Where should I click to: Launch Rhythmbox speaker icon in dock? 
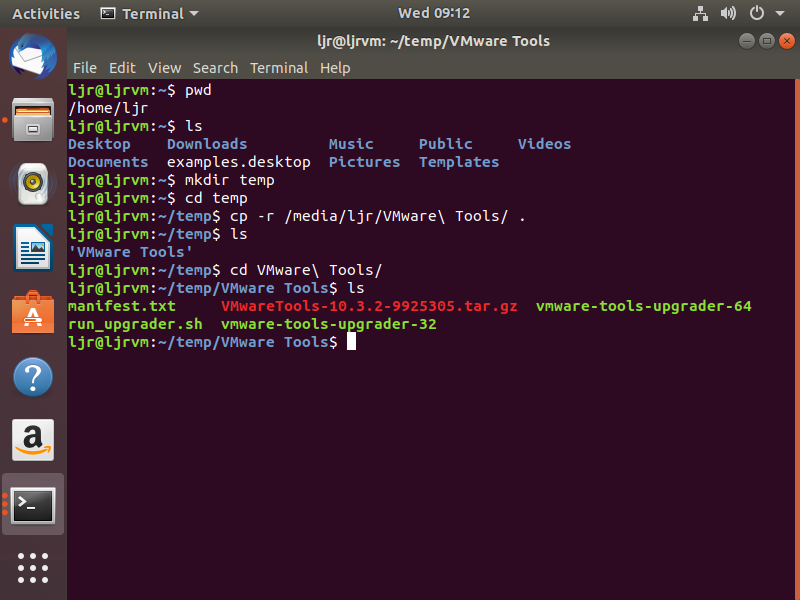pyautogui.click(x=33, y=184)
